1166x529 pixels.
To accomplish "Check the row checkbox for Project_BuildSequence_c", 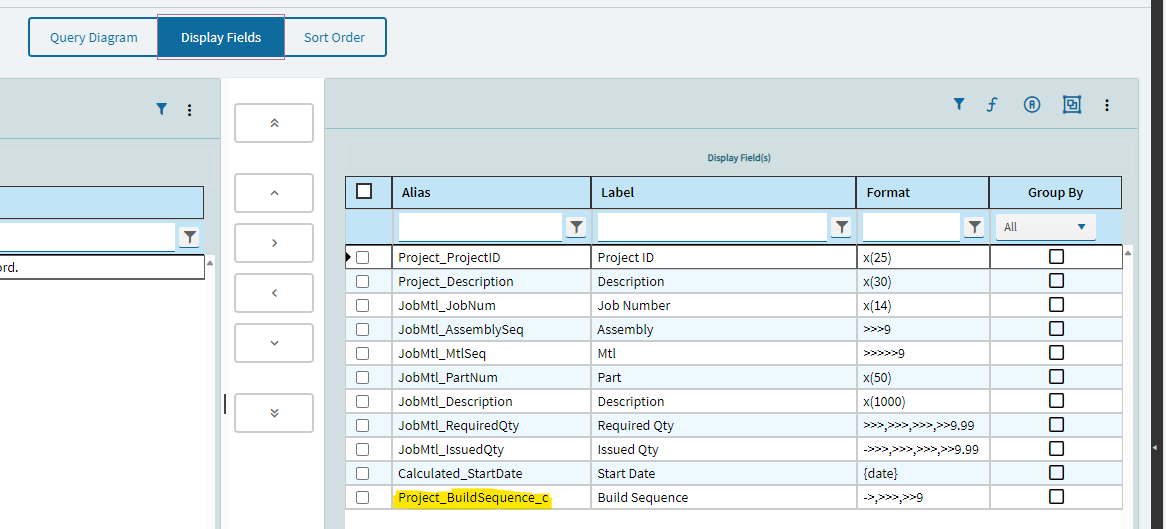I will 362,498.
